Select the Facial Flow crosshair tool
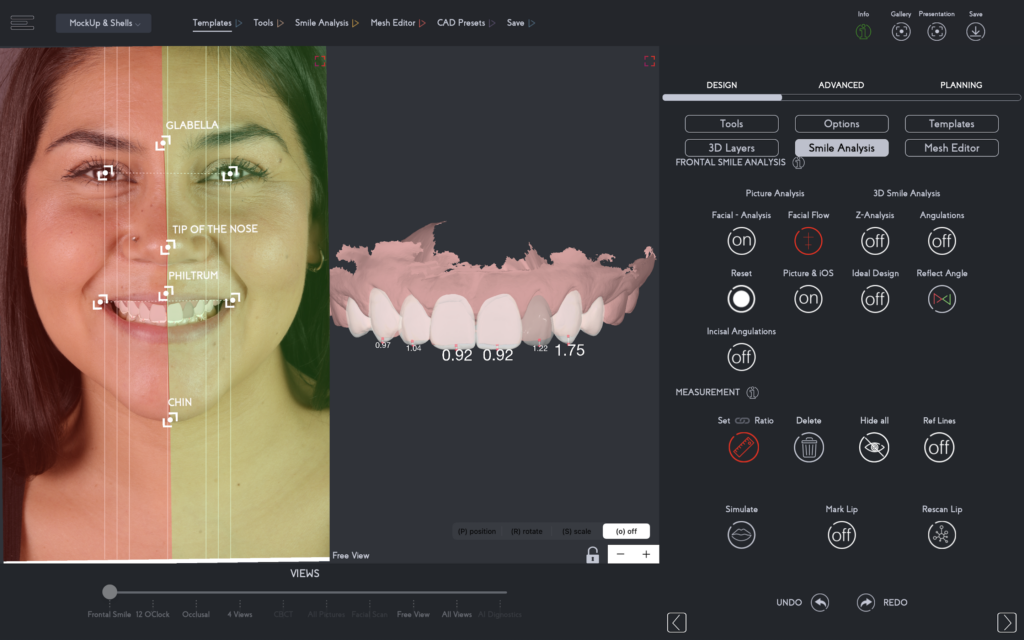Image resolution: width=1024 pixels, height=640 pixels. (808, 240)
